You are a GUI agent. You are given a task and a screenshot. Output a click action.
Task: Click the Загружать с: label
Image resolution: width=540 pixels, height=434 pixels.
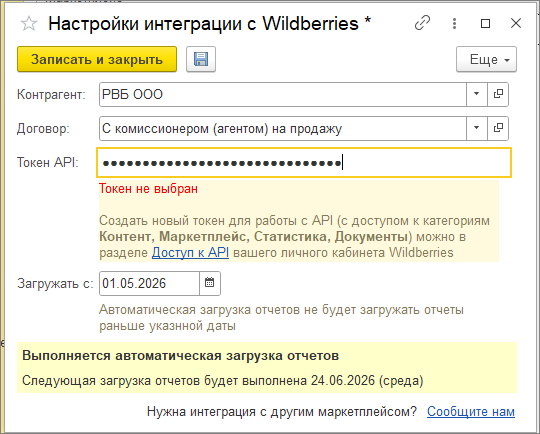point(55,283)
